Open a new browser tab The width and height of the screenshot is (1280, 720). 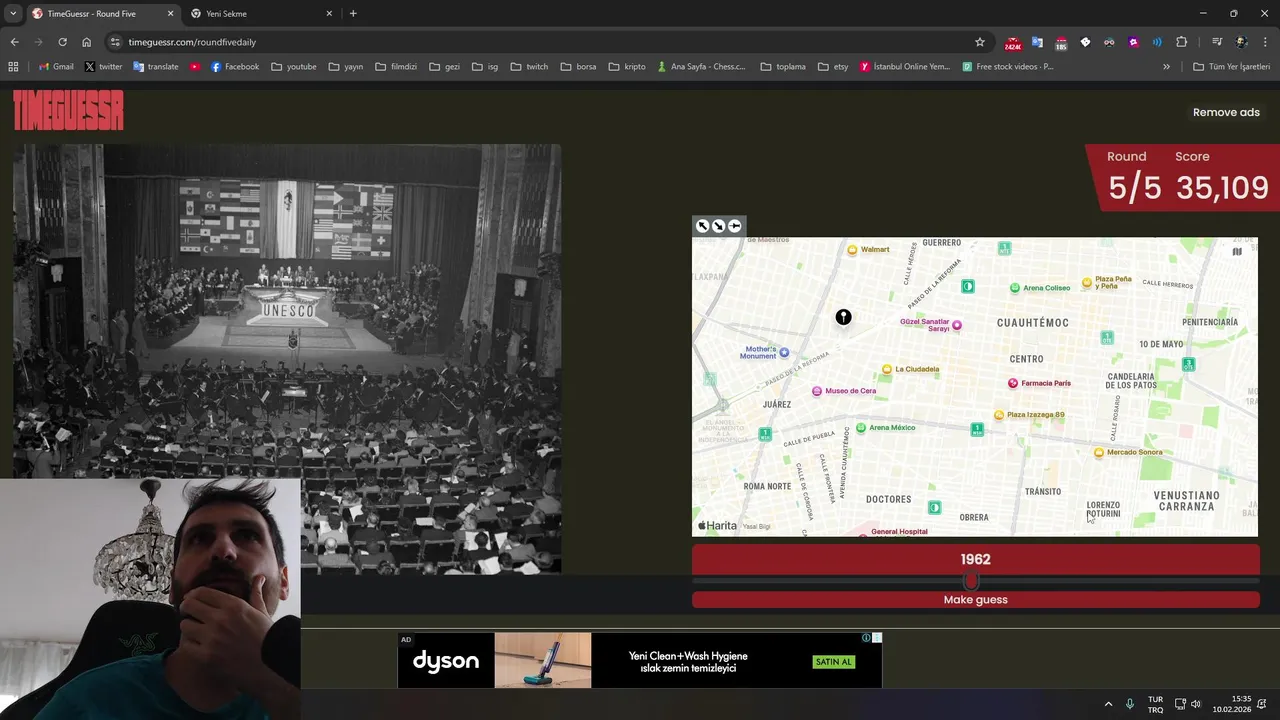353,14
